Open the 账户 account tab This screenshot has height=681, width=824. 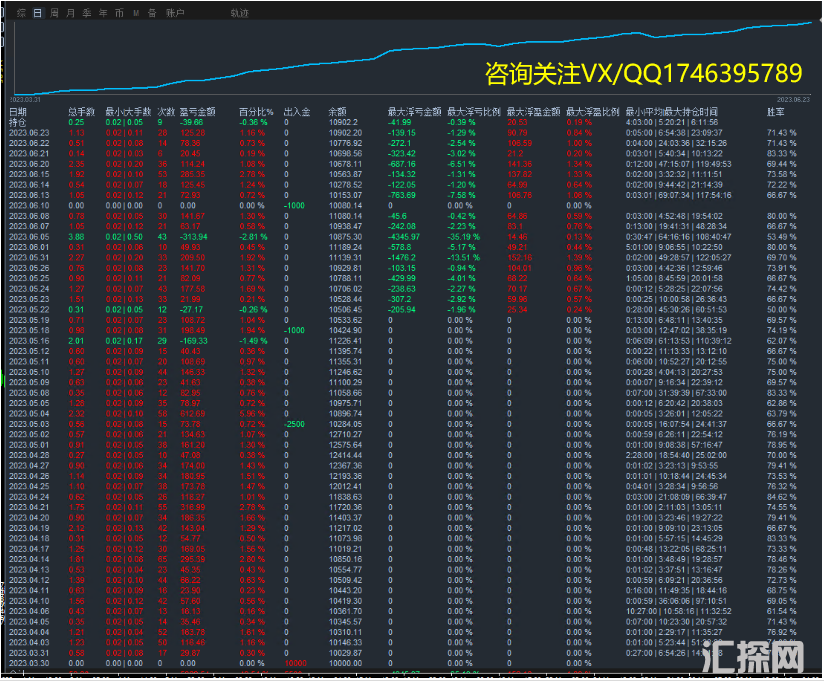coord(176,13)
